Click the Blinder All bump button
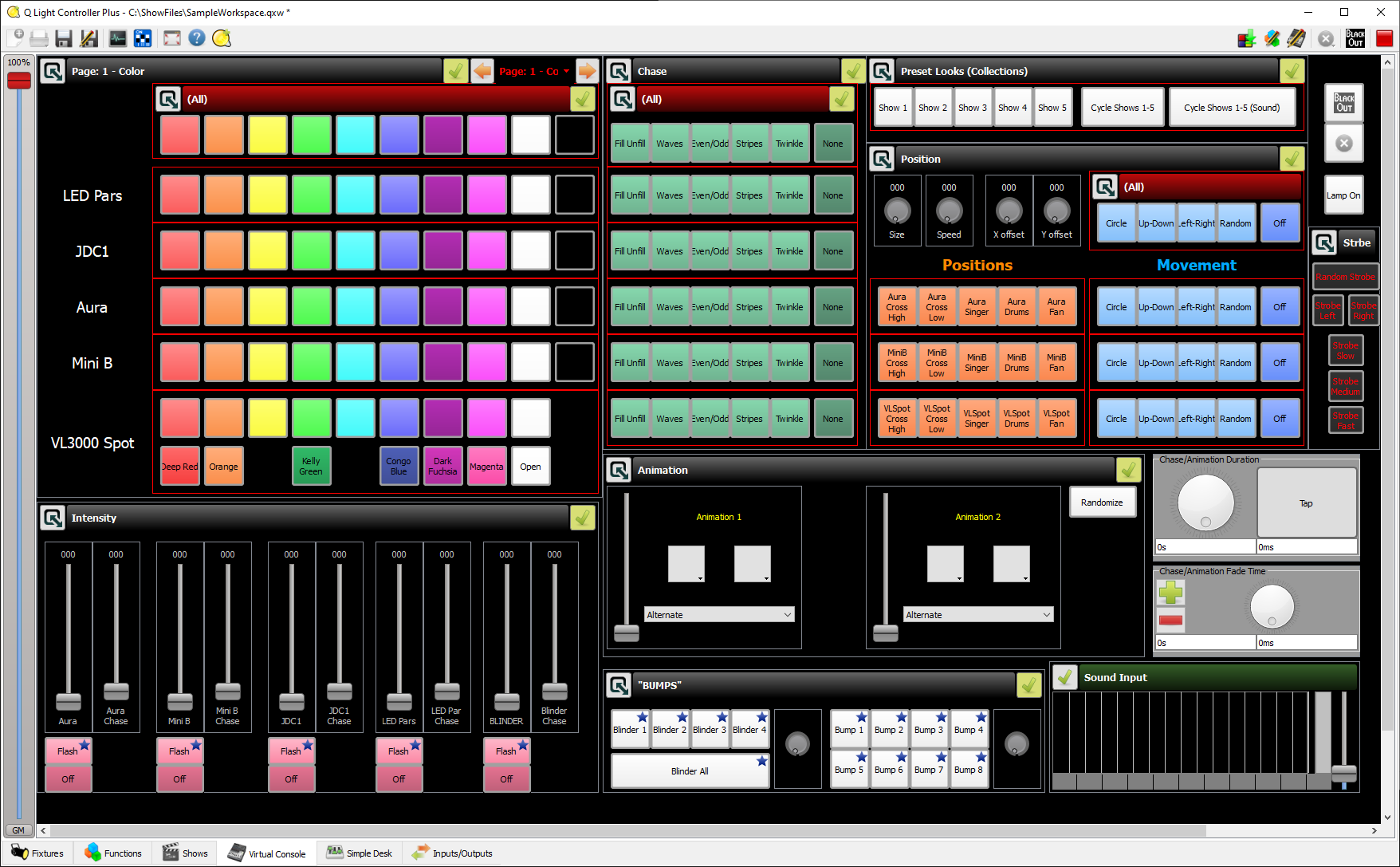This screenshot has width=1400, height=867. click(690, 771)
